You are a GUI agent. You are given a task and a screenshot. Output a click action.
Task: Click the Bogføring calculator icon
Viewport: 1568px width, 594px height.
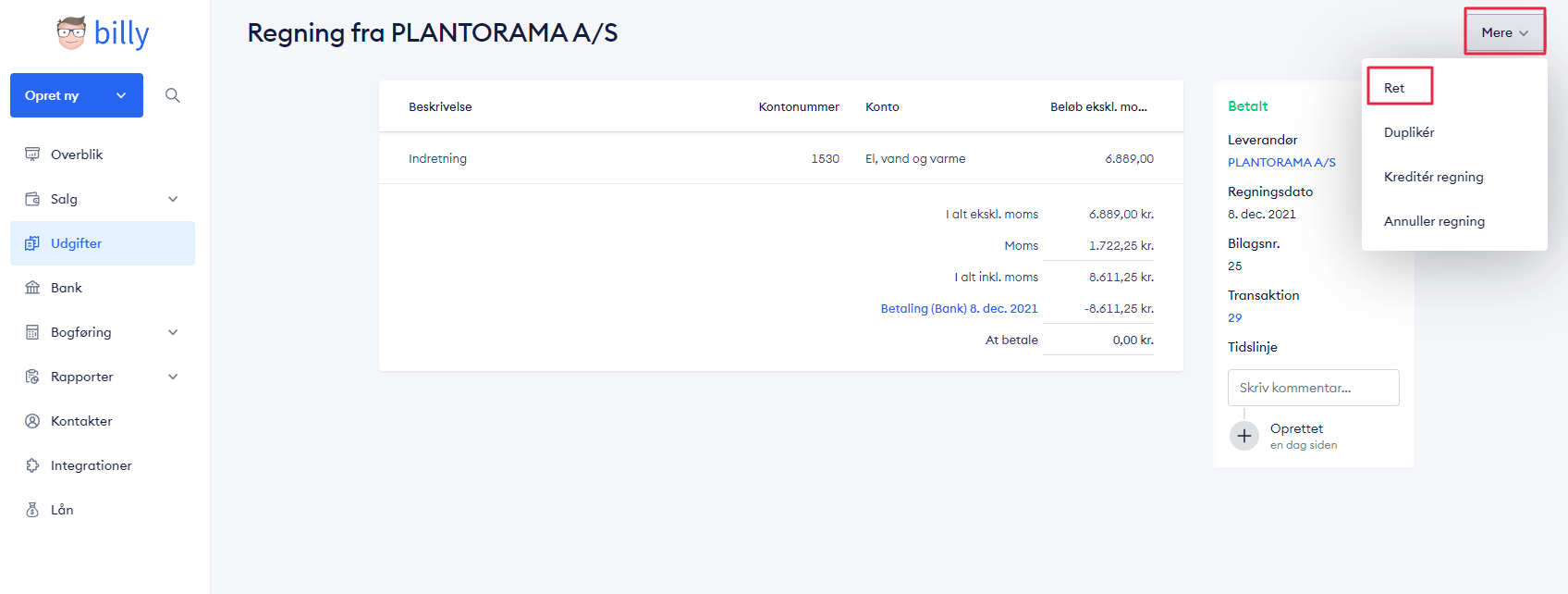click(32, 332)
